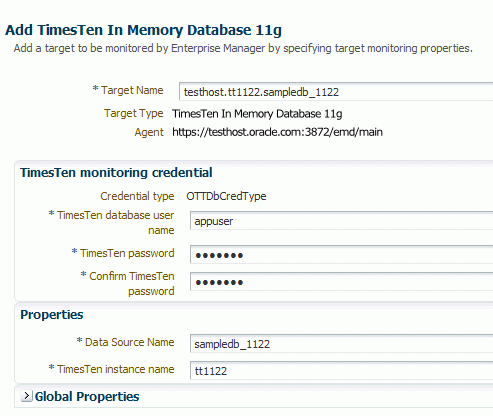Click the Global Properties heading text
The image size is (493, 416).
(x=87, y=396)
